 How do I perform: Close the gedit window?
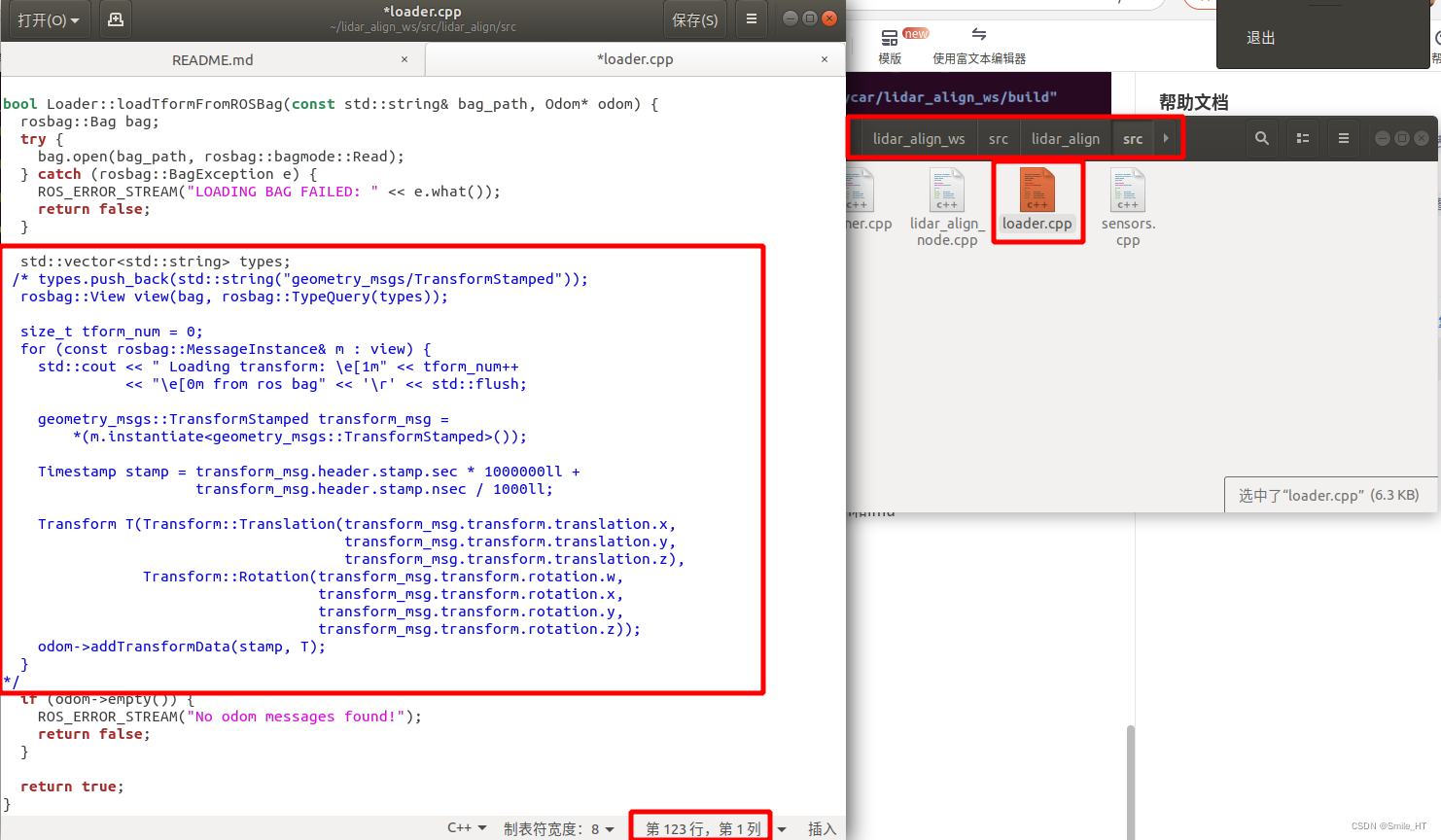coord(829,18)
